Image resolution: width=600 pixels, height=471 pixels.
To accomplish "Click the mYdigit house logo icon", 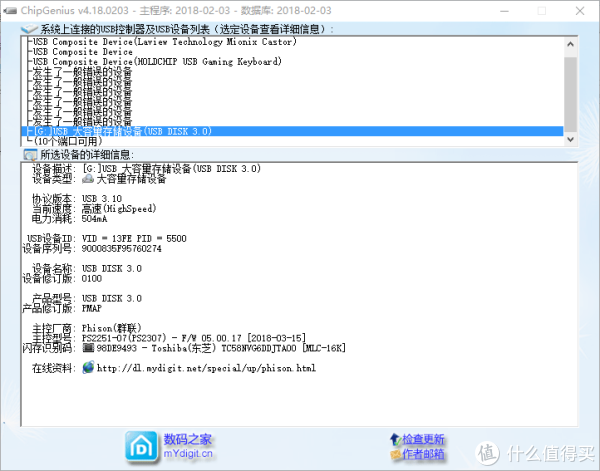I will coord(141,447).
